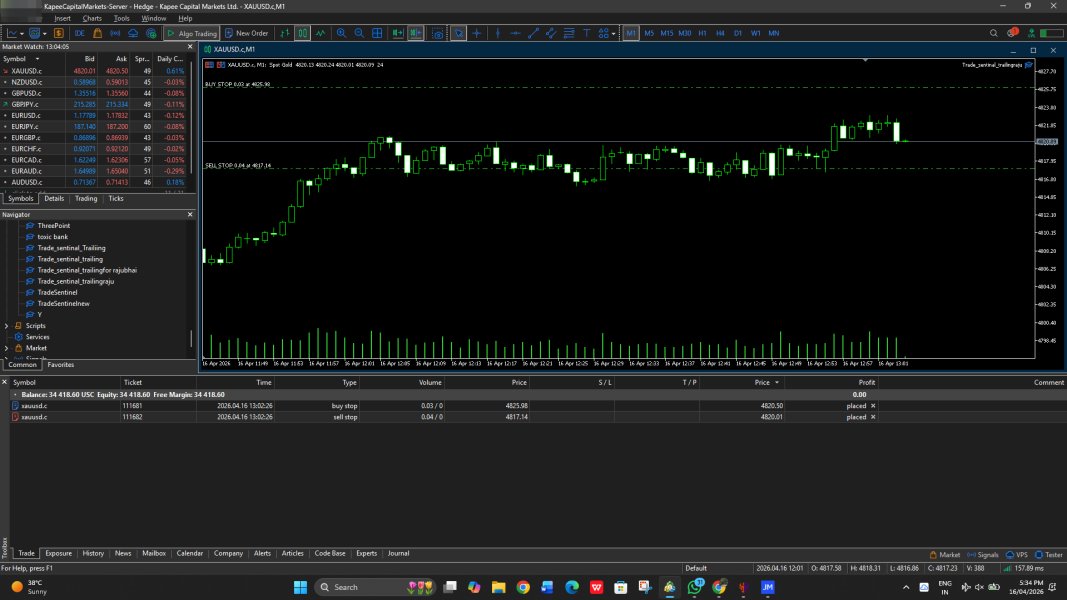Switch chart to candlestick display icon
Screen dimensions: 1067x600
tap(302, 33)
